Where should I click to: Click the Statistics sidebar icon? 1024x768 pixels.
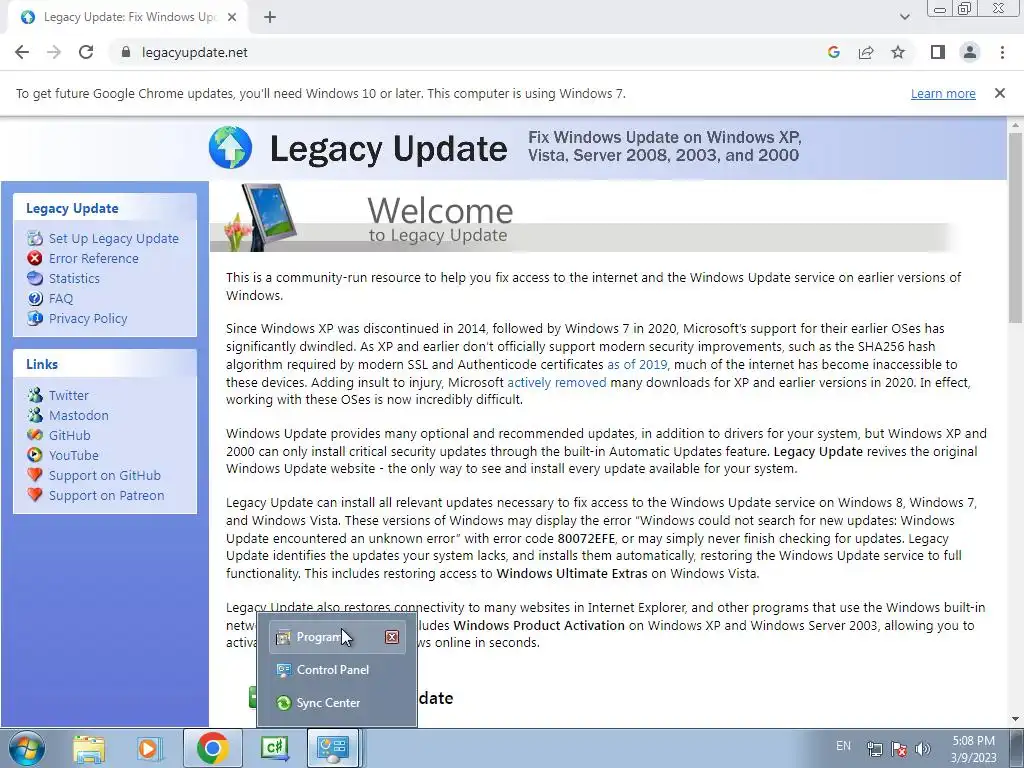coord(35,278)
